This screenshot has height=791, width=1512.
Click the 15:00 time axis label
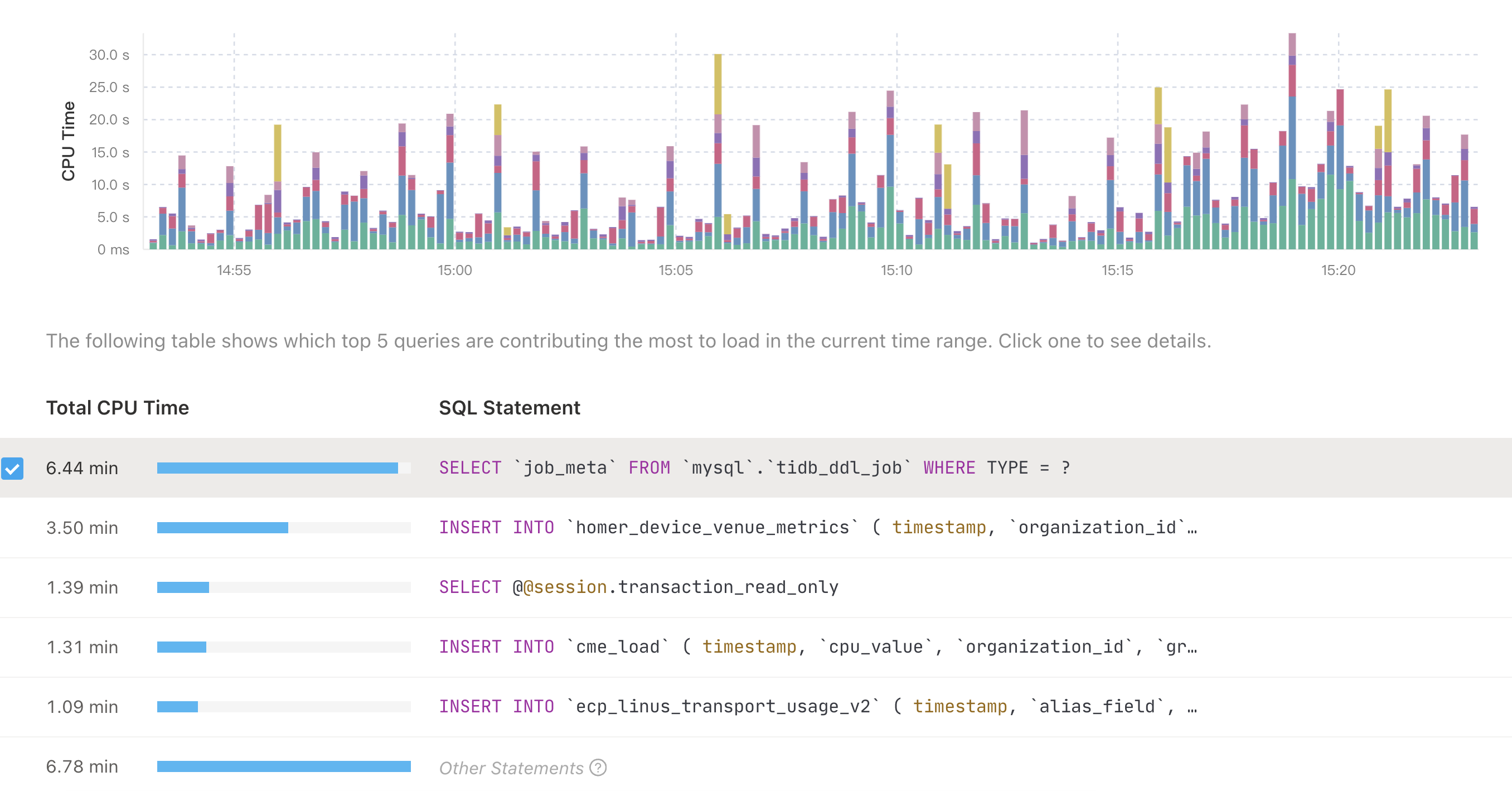454,270
